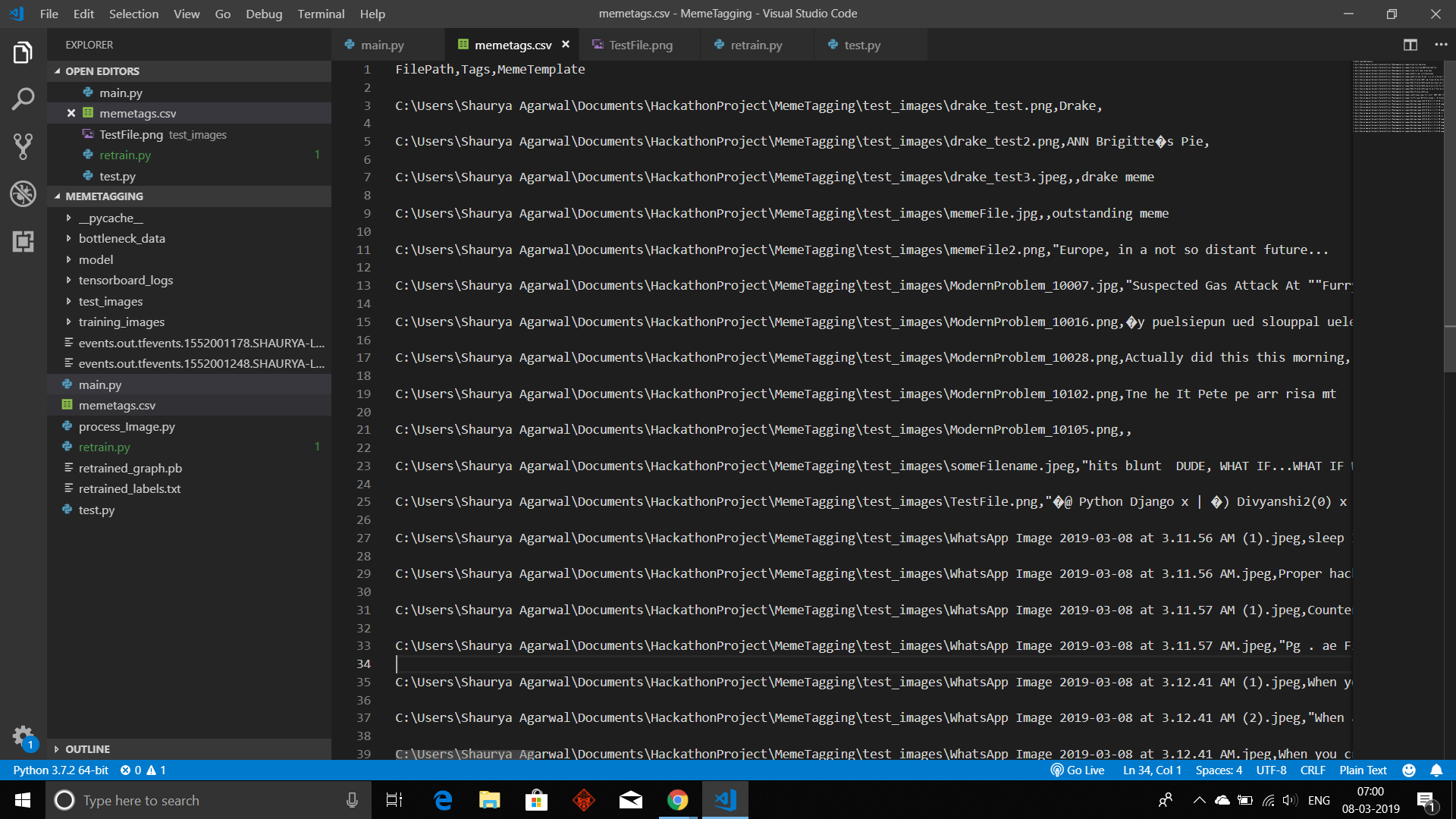Open the editor More Actions ellipsis
The image size is (1456, 819).
pos(1441,45)
